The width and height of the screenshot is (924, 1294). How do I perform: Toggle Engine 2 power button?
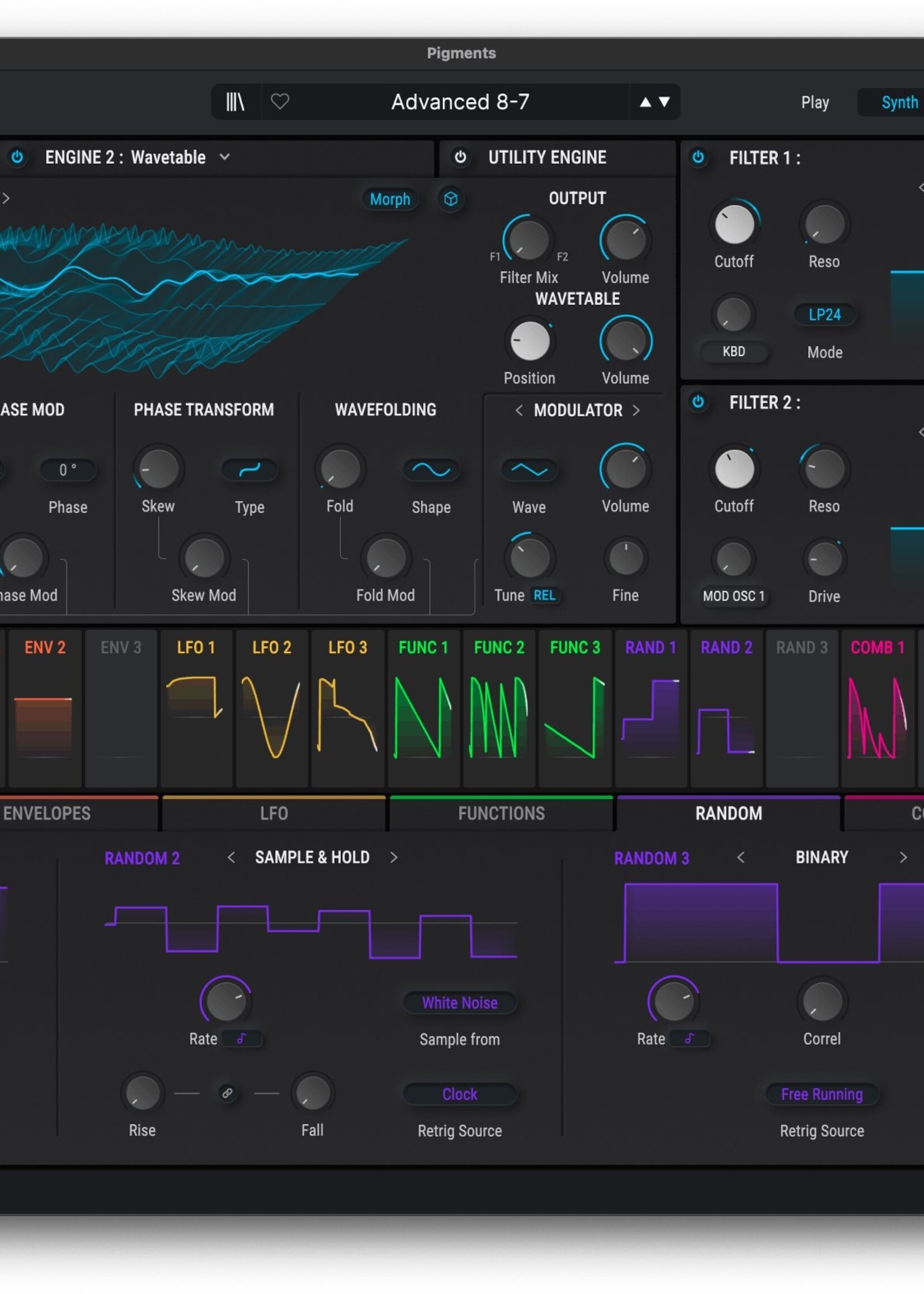[17, 157]
